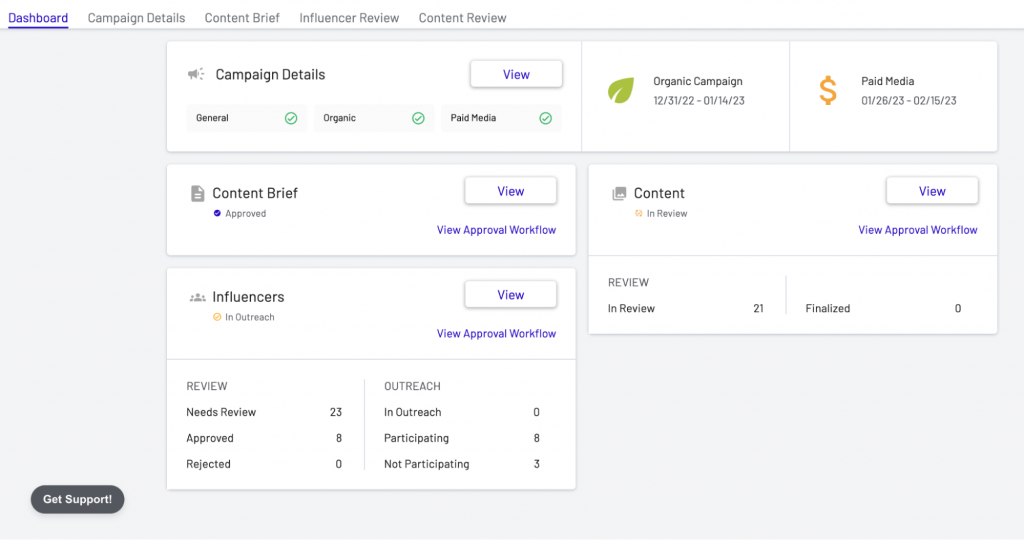
Task: Click the orange dollar sign Paid Media icon
Action: point(828,91)
